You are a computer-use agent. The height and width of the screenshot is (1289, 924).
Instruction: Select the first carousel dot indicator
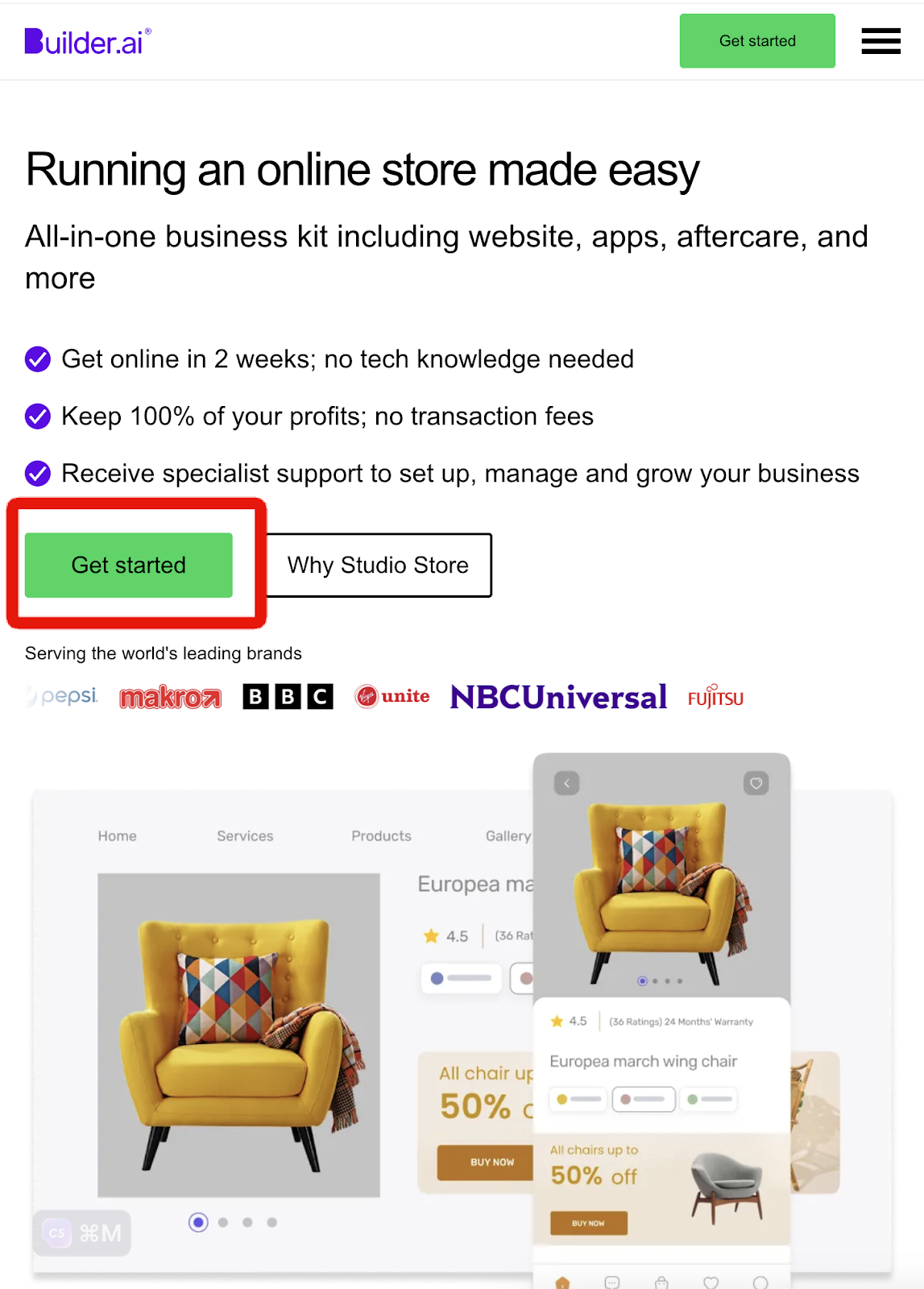tap(198, 1222)
